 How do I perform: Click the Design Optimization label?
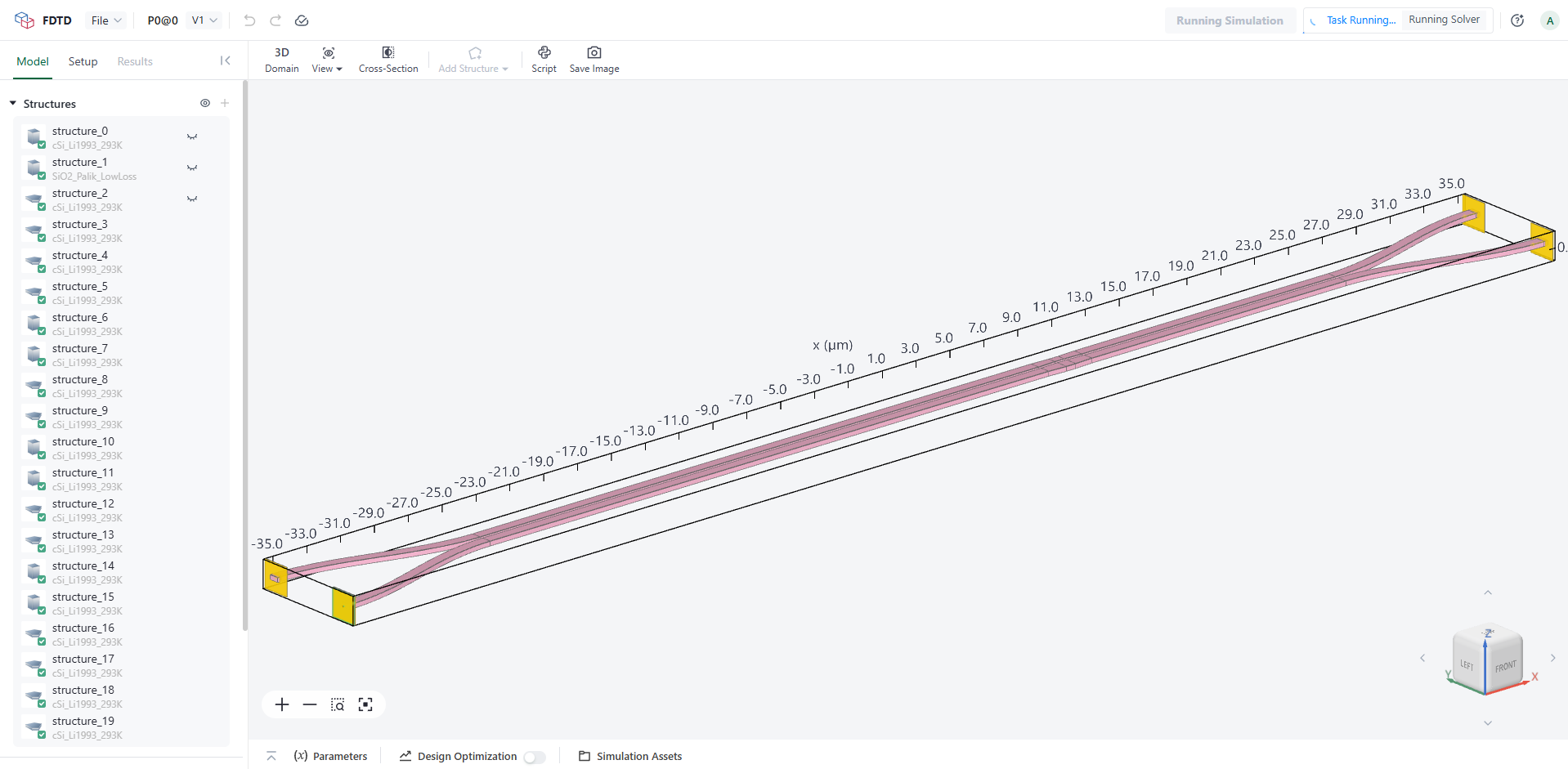467,756
